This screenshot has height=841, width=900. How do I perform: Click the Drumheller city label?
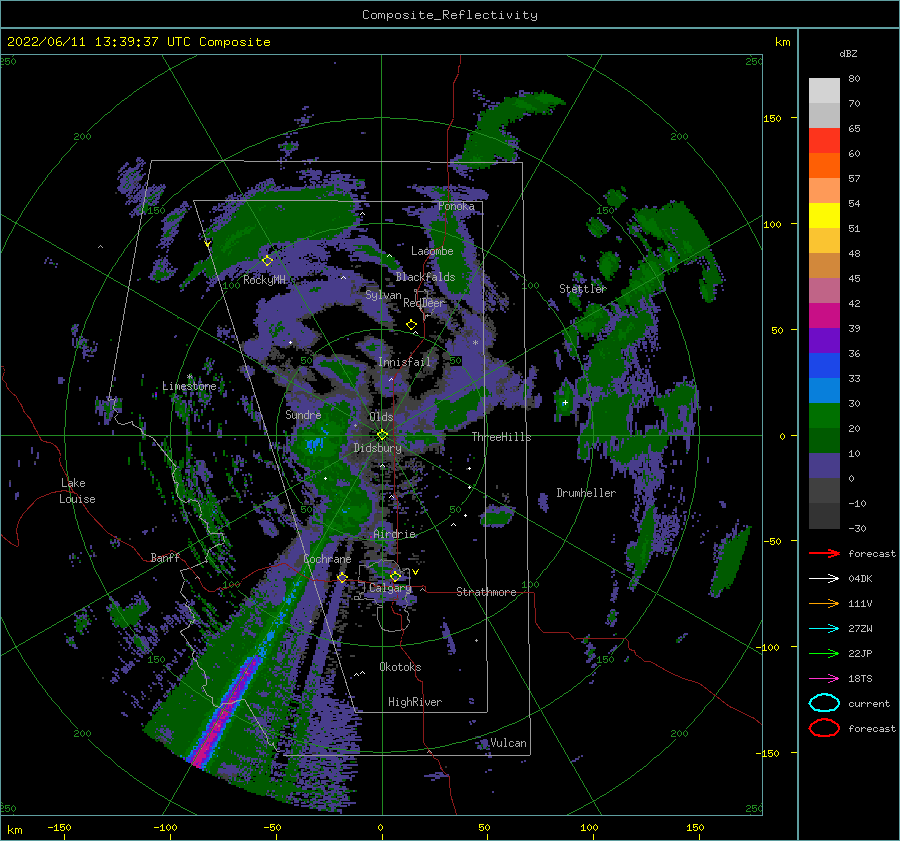[x=586, y=493]
